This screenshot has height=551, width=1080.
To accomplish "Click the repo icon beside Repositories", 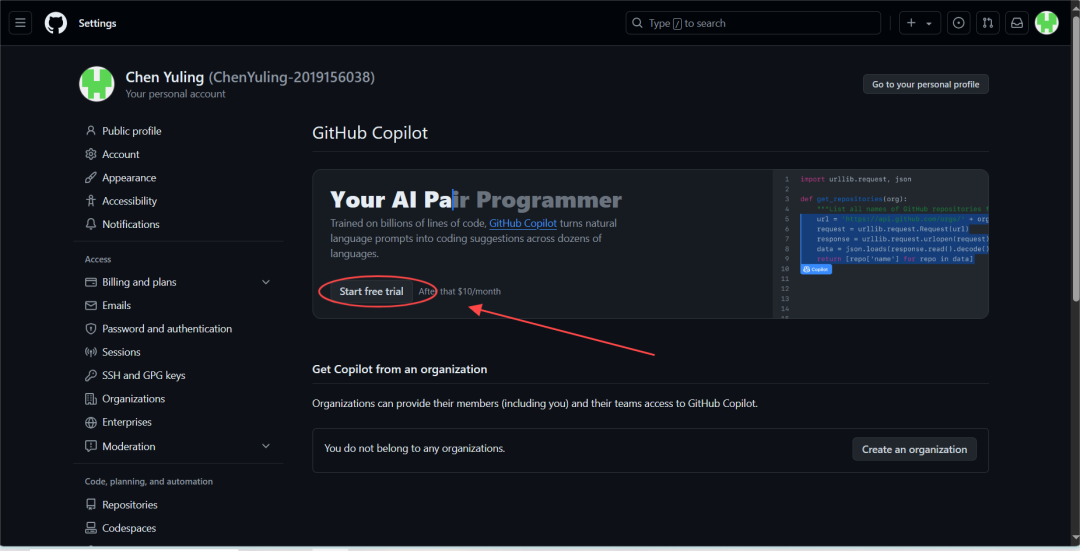I will [90, 505].
